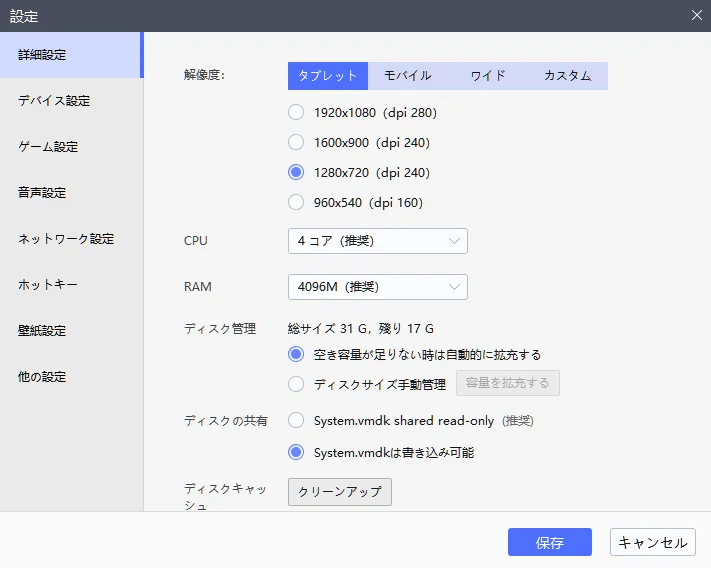This screenshot has width=711, height=568.
Task: Click the キャンセル button
Action: point(653,542)
